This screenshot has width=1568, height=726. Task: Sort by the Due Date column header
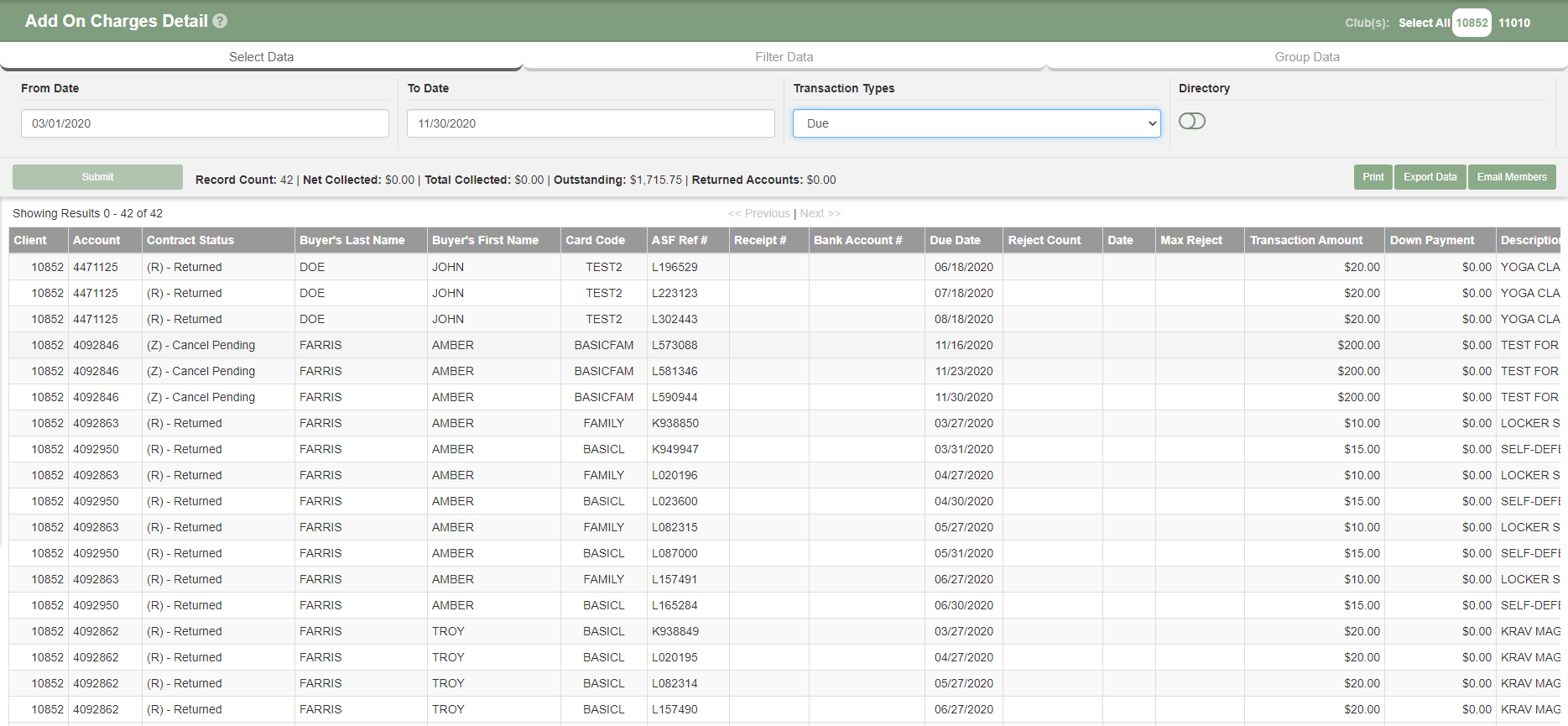click(x=964, y=240)
